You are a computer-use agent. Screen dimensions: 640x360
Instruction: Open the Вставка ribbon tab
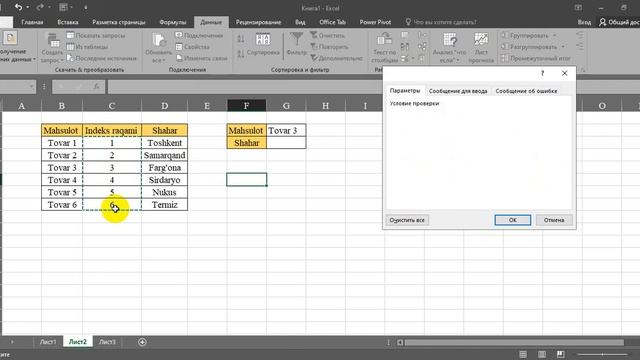click(x=68, y=22)
